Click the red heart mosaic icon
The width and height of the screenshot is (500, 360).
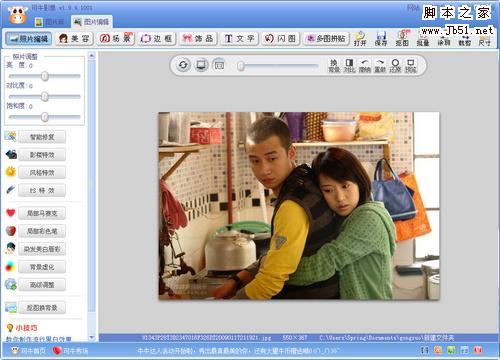(11, 213)
